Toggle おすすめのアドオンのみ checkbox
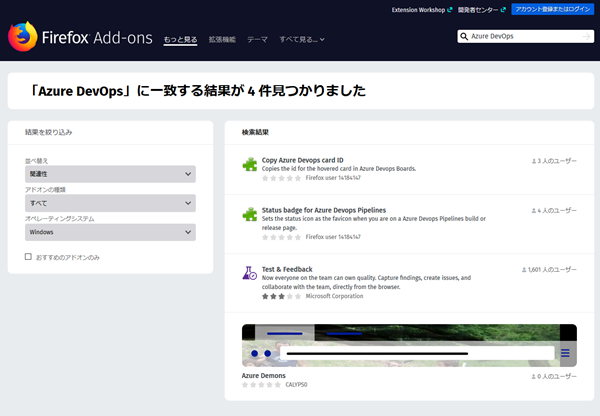600x416 pixels. [28, 257]
